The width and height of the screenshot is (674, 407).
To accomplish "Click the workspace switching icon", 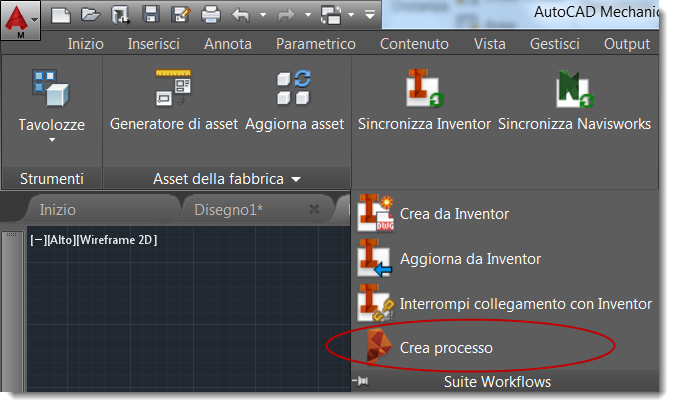I will point(331,15).
